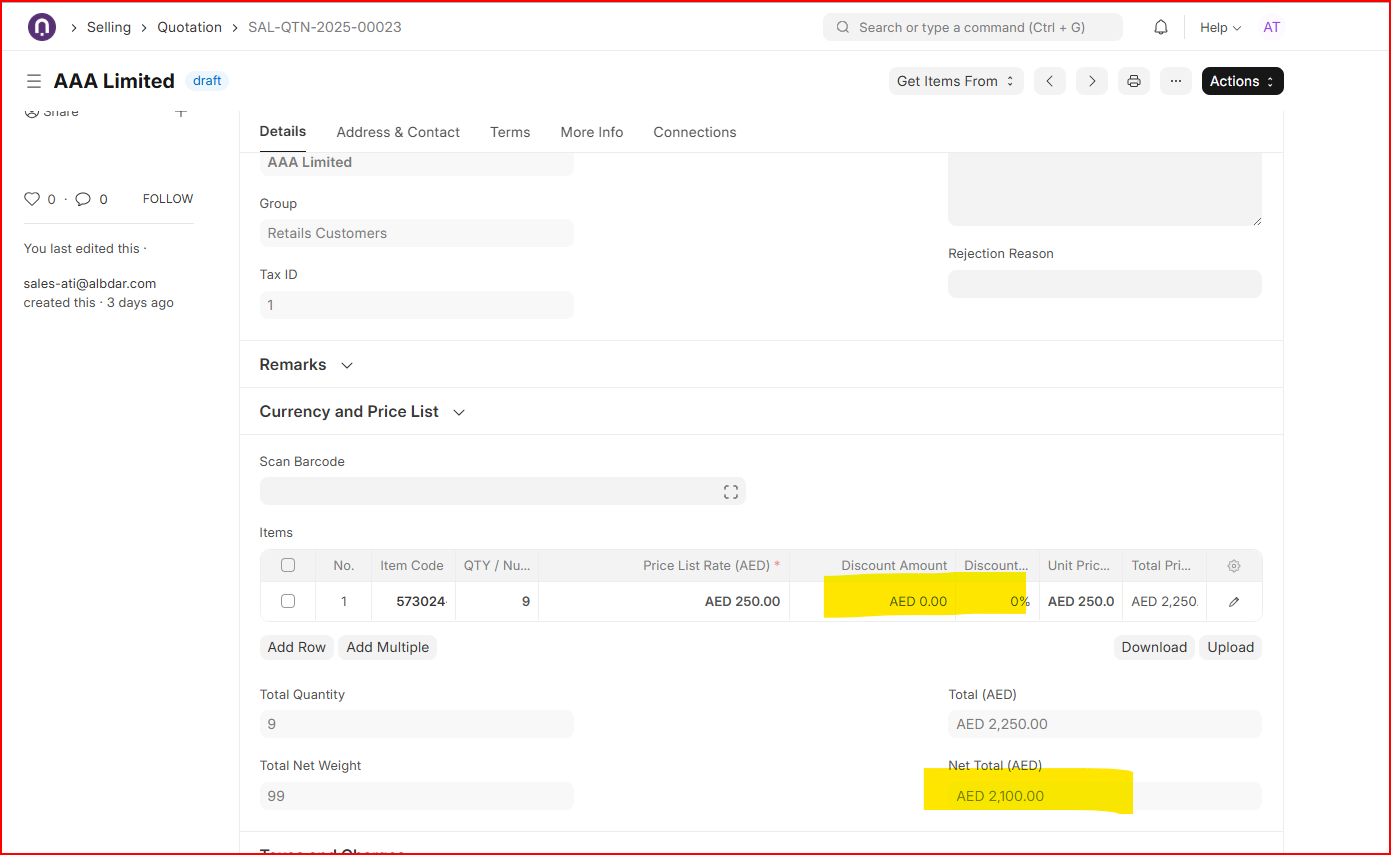Open the Get Items From dropdown
Screen dimensions: 1391x855
coord(955,81)
